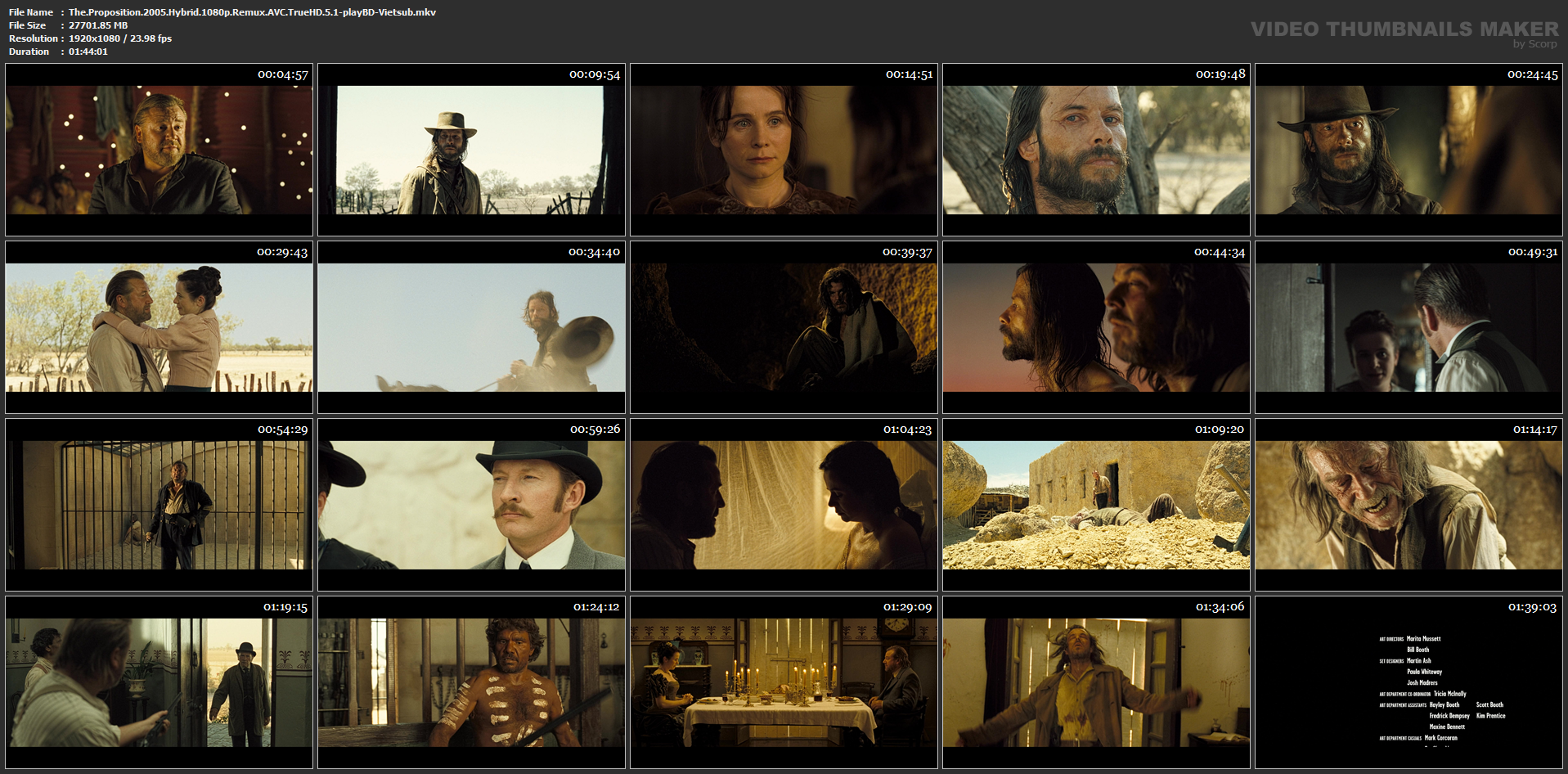Click the file size value 27701.85 MB
This screenshot has height=774, width=1568.
click(x=98, y=25)
